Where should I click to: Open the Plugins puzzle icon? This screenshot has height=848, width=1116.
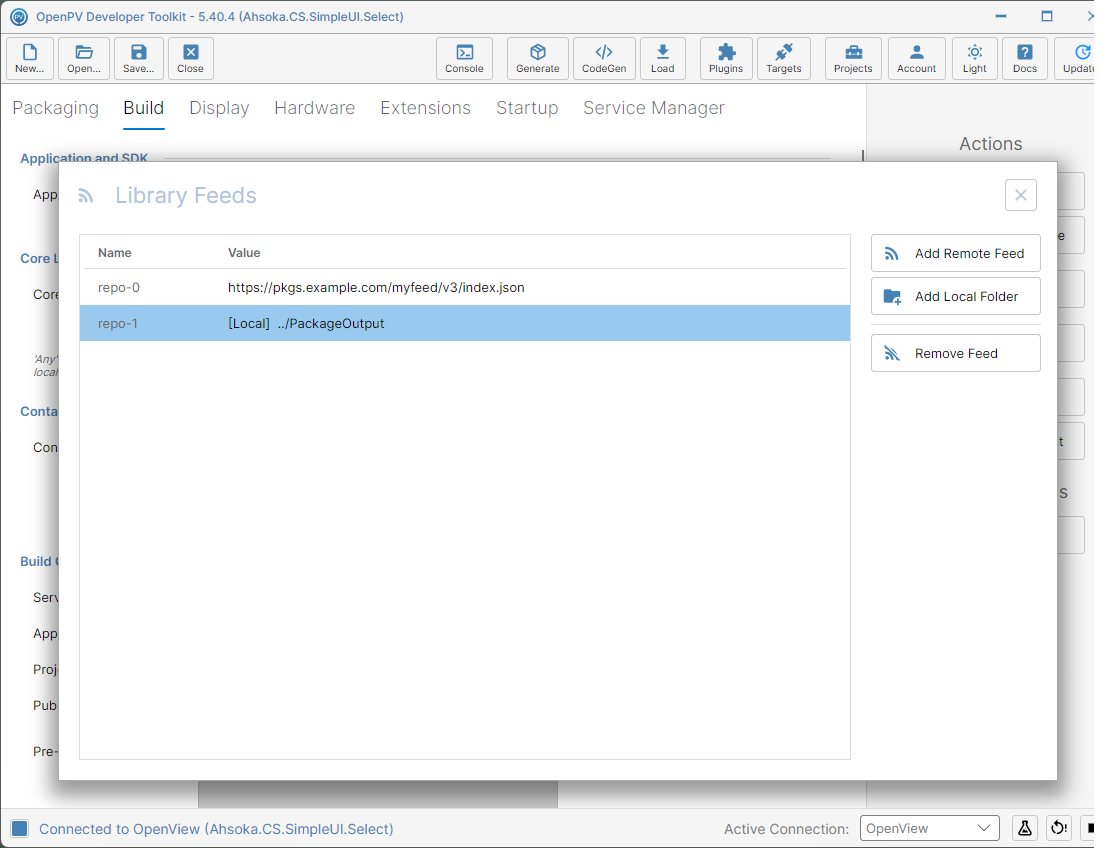point(726,58)
